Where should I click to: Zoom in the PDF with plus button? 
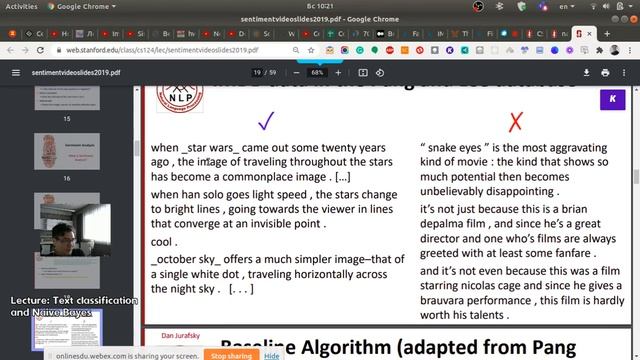[x=338, y=73]
